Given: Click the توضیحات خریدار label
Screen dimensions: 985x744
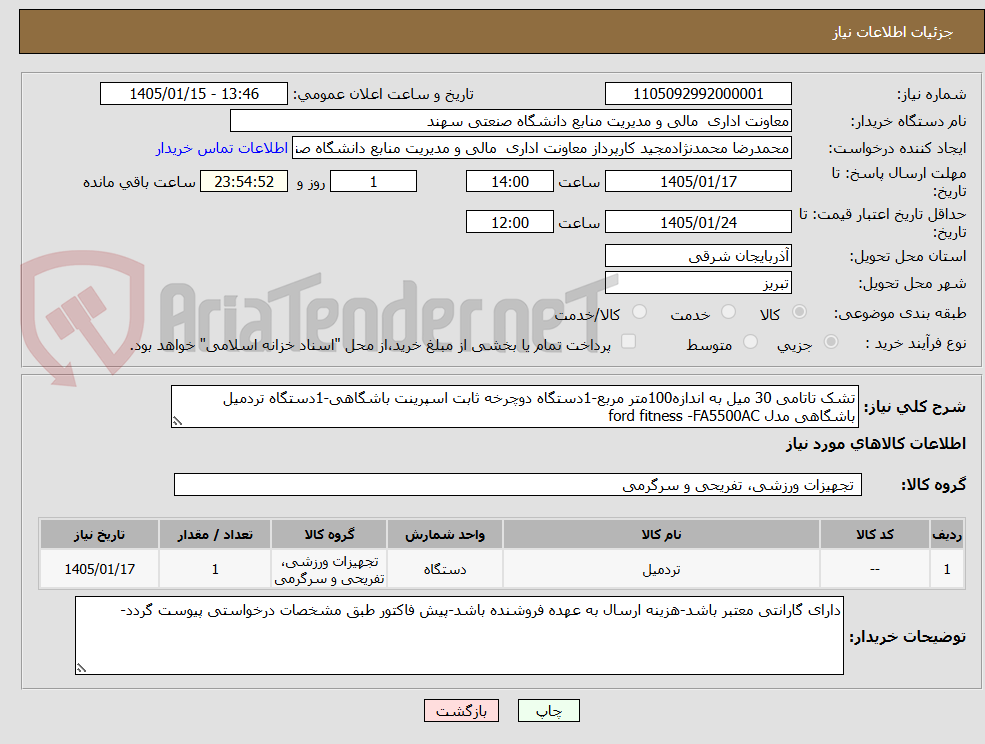Looking at the screenshot, I should click(x=907, y=637).
